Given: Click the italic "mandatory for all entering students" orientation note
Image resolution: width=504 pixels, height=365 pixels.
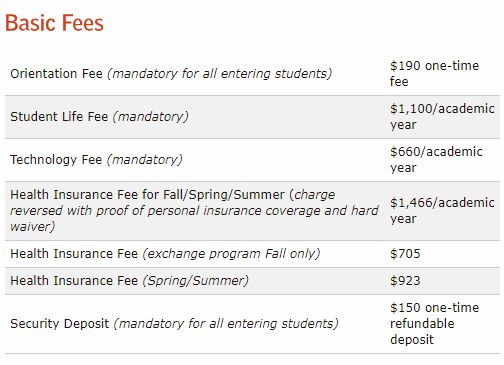Looking at the screenshot, I should 220,74.
